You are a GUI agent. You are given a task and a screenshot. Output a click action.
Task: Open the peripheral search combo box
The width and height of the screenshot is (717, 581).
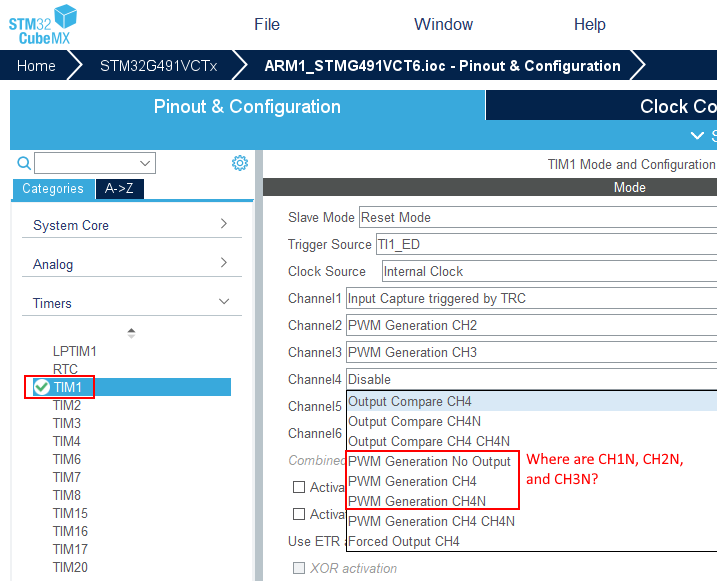tap(95, 163)
